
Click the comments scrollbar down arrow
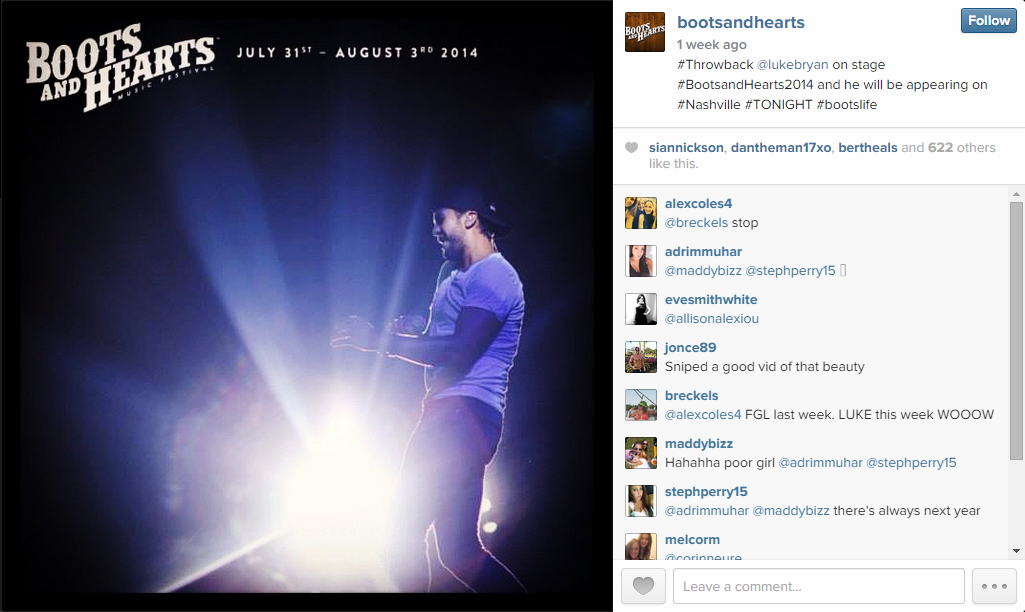click(x=1016, y=551)
